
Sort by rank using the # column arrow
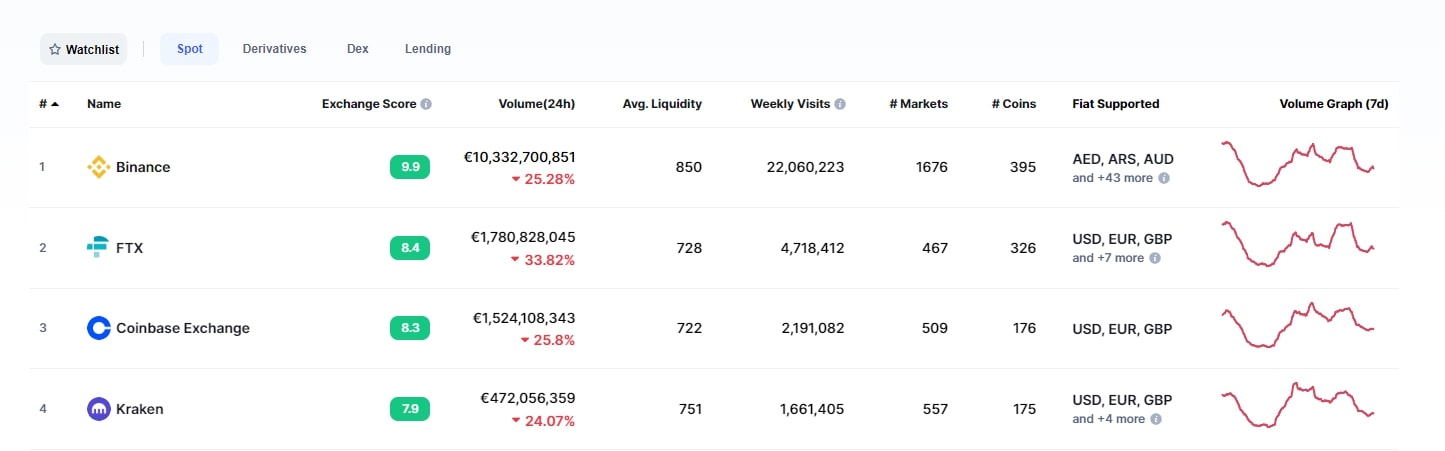click(x=49, y=104)
